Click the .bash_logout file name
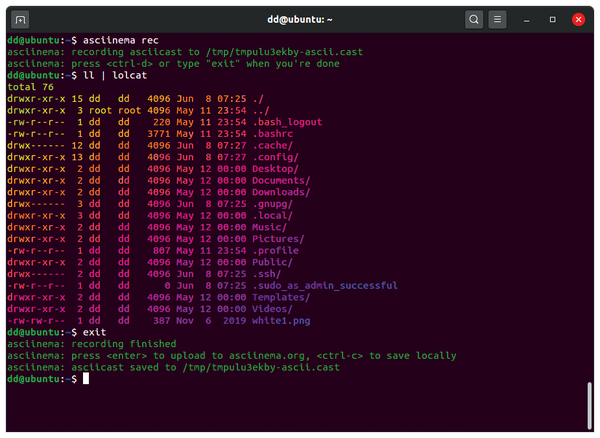Image resolution: width=600 pixels, height=438 pixels. 287,122
